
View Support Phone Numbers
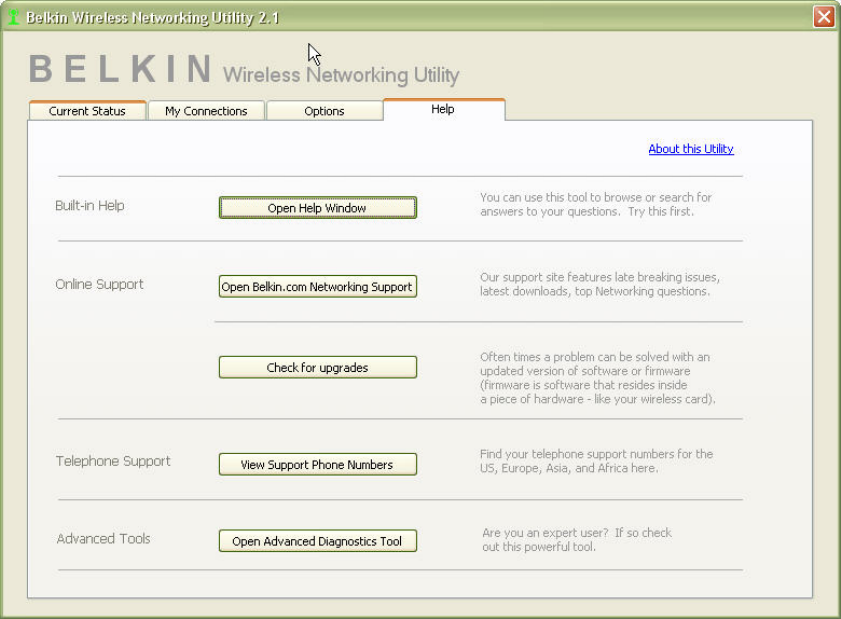coord(318,465)
